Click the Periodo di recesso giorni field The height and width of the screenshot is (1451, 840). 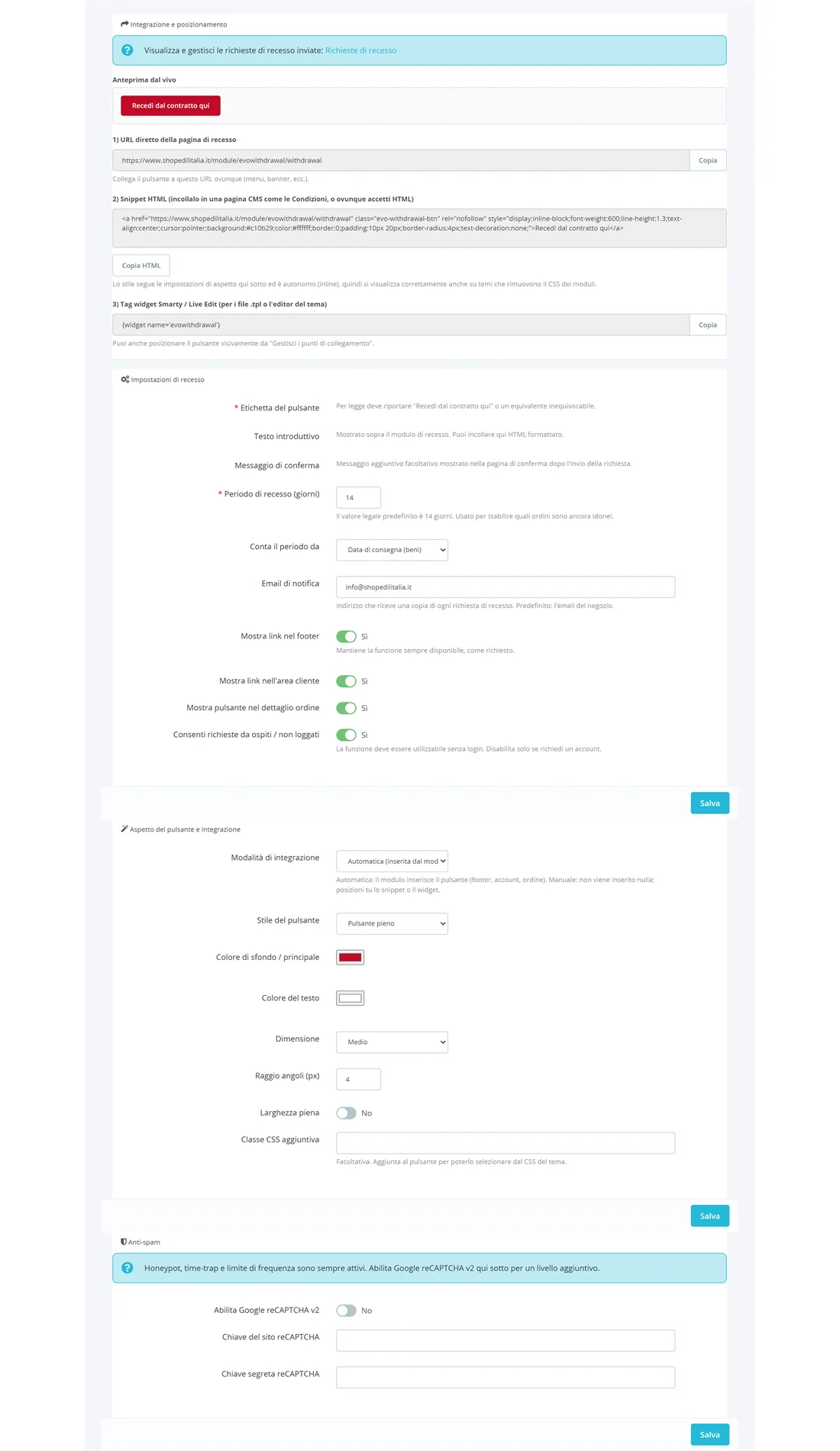(x=358, y=497)
